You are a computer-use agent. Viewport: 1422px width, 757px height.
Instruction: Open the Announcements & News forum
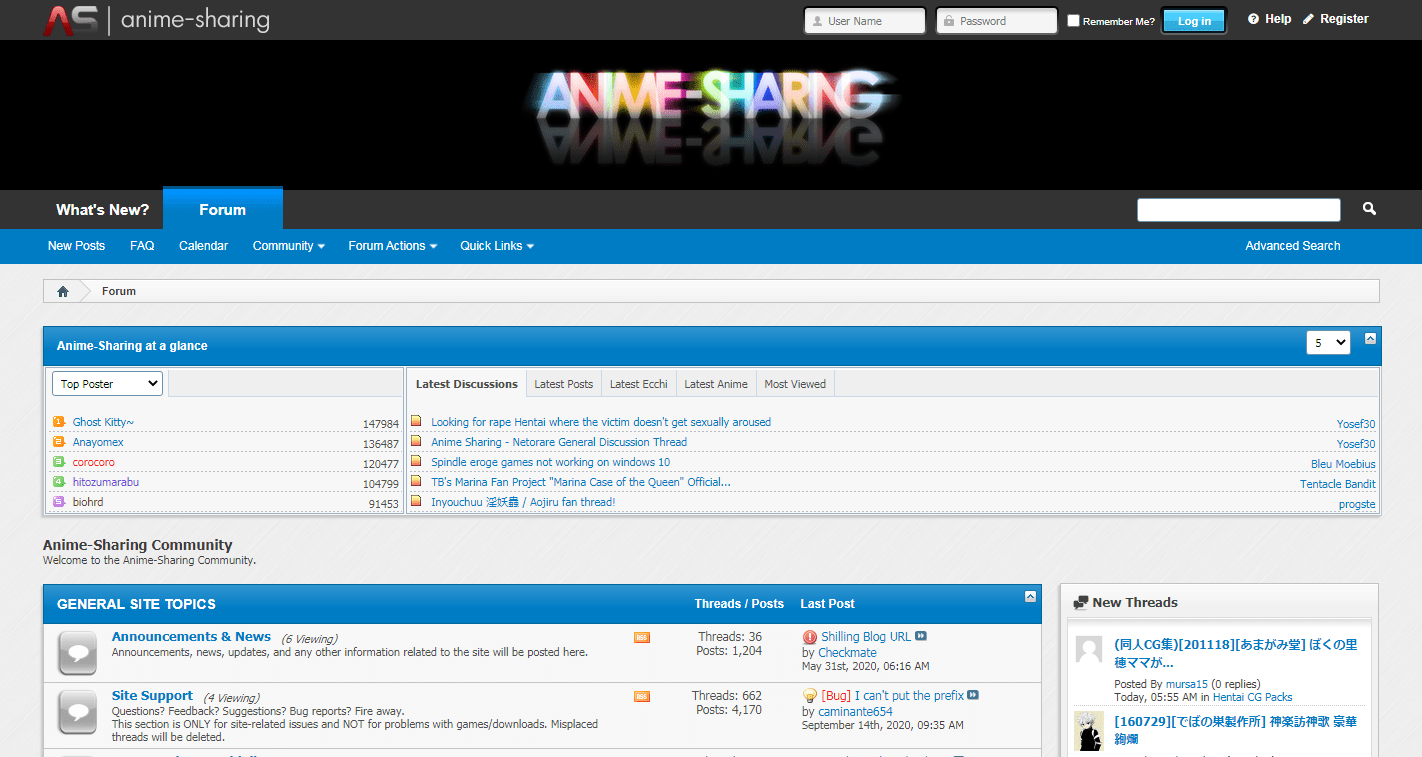pyautogui.click(x=191, y=637)
